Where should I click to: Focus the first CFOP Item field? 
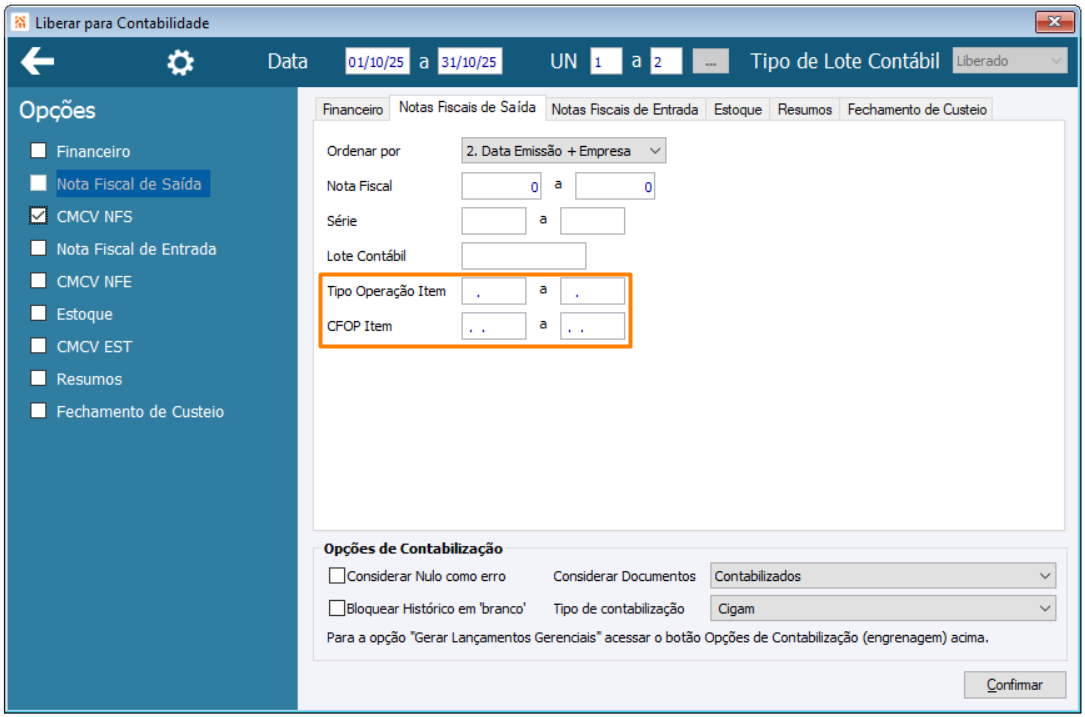point(494,326)
